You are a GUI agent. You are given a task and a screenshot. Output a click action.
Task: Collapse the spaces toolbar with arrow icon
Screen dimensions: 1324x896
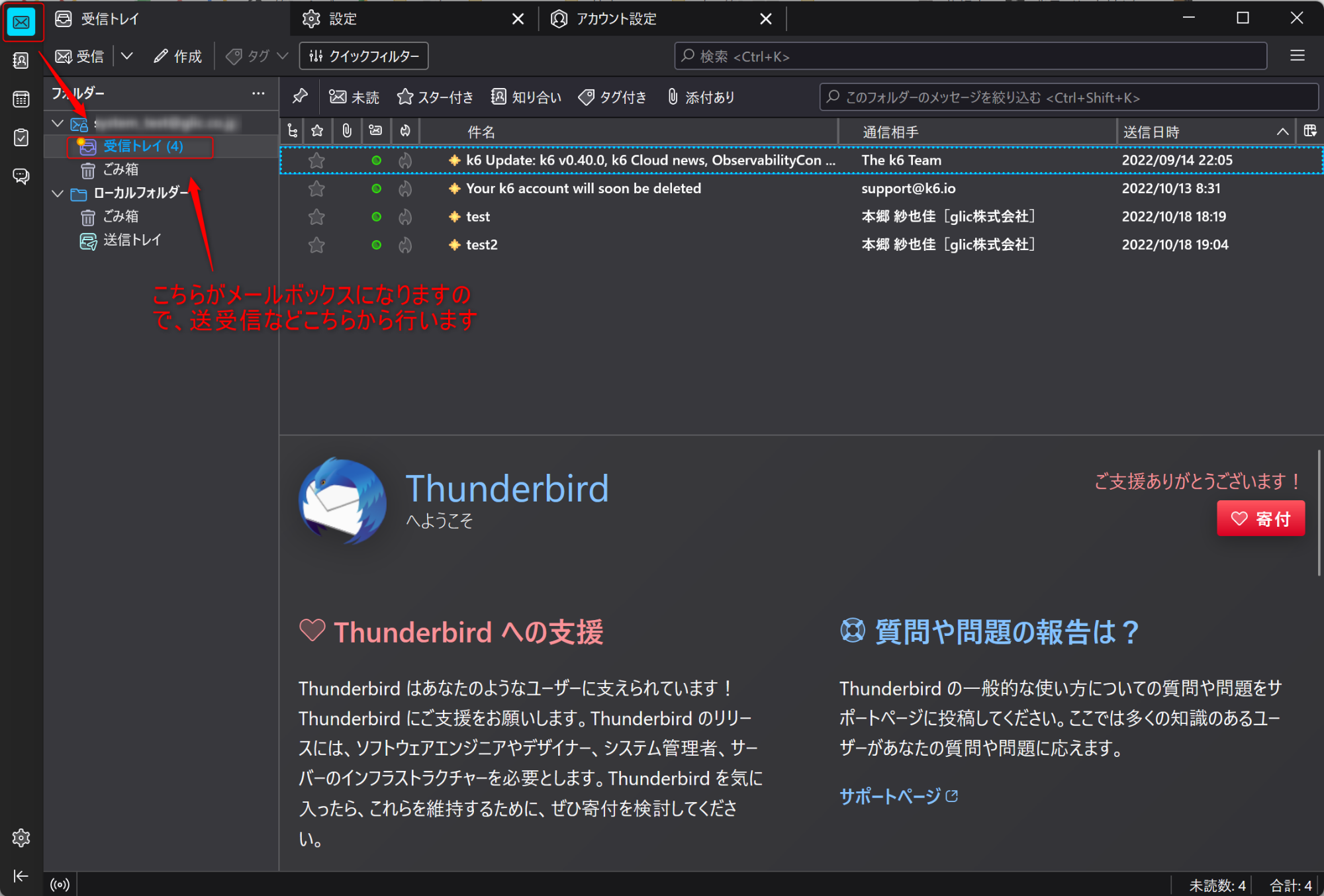pos(21,876)
